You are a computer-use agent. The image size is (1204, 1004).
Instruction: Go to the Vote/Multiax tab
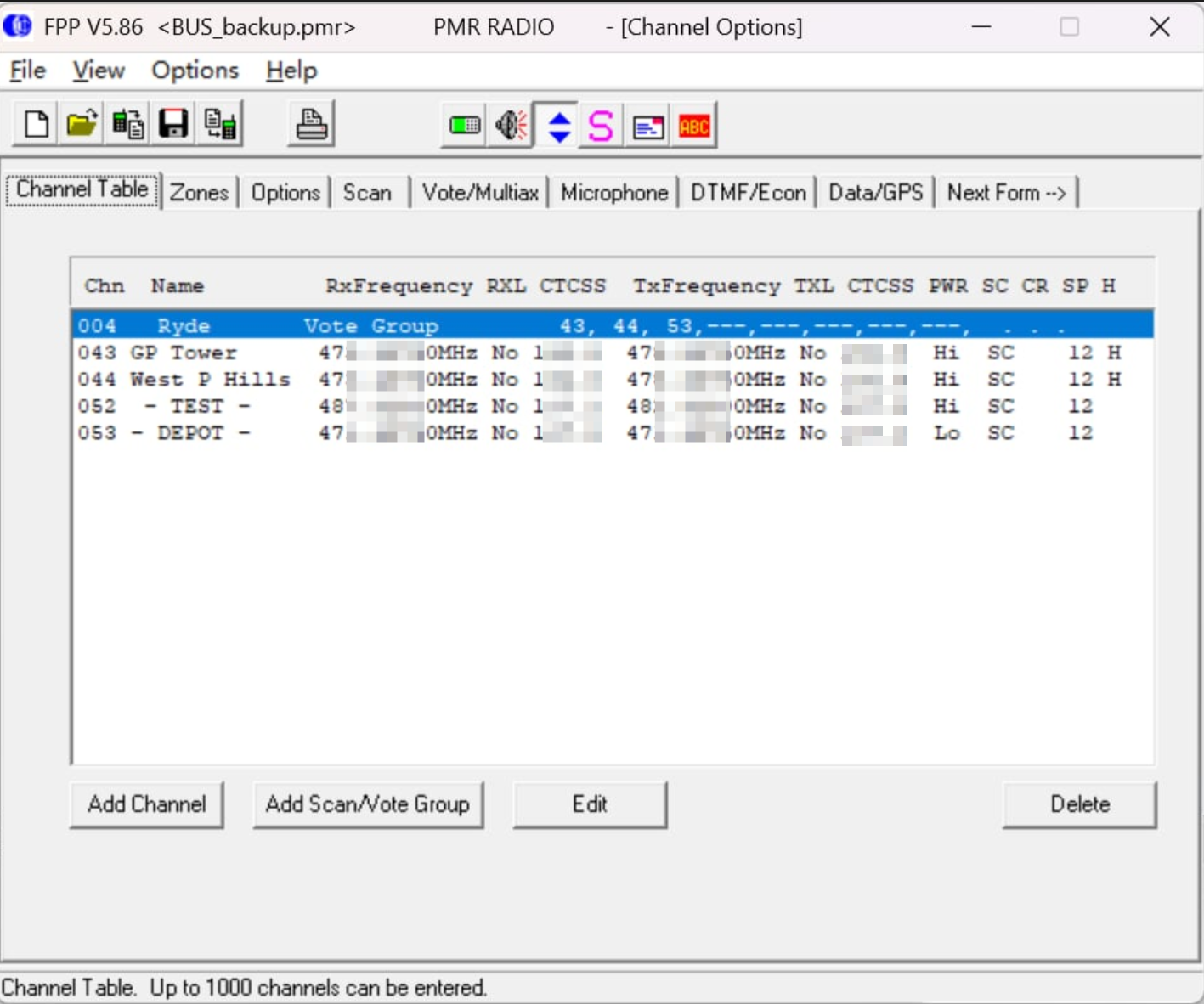tap(480, 193)
